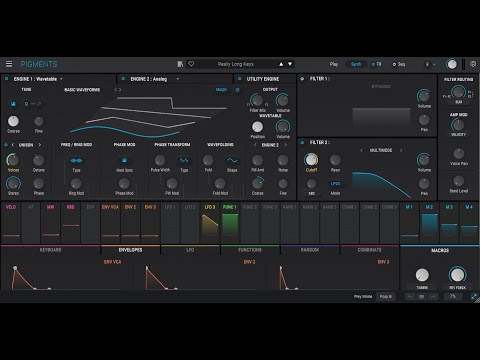Open the Keyboard modulation tab
The image size is (480, 360).
50,250
